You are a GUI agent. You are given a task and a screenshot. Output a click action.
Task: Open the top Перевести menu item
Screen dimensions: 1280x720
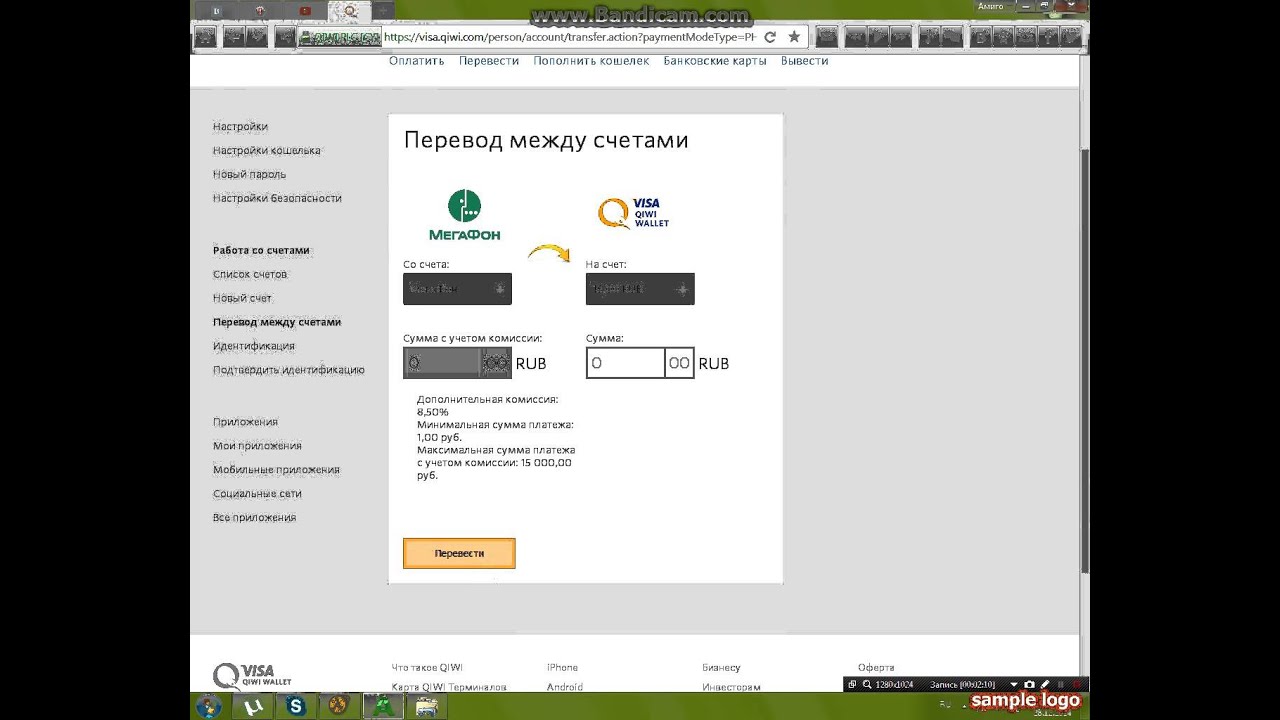click(x=489, y=61)
